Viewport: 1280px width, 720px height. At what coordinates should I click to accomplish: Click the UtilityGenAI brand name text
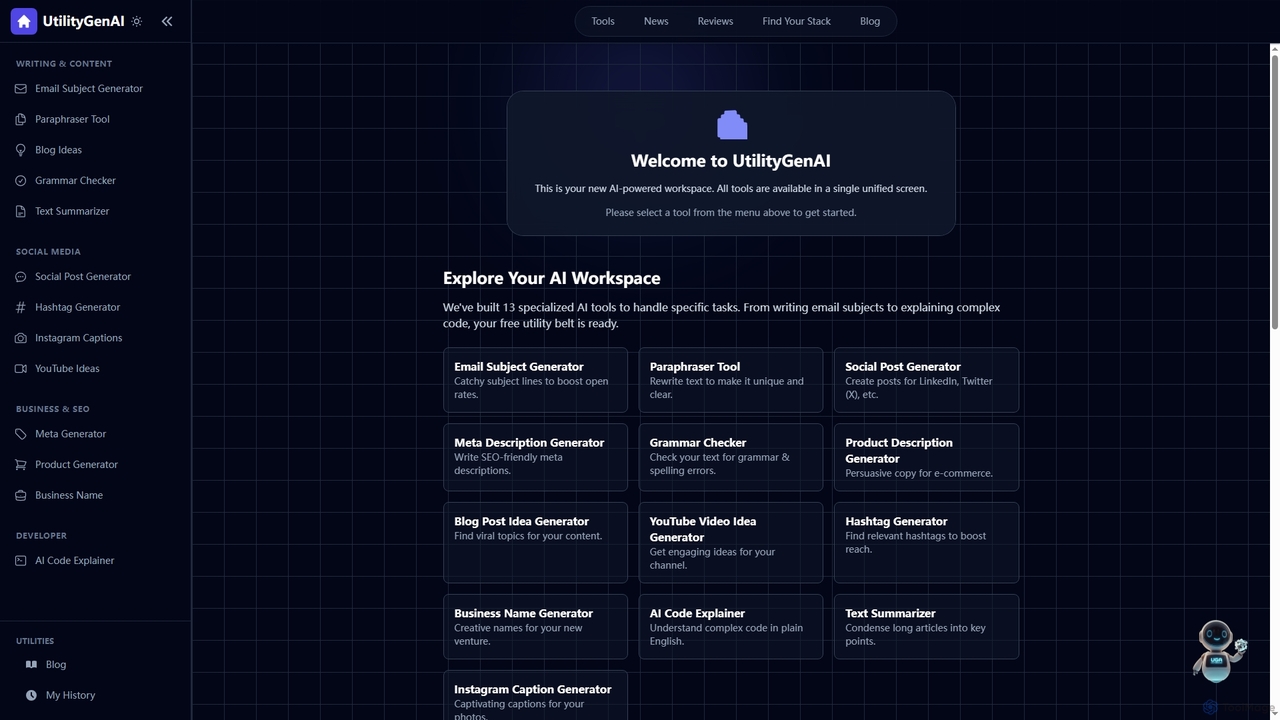pyautogui.click(x=83, y=21)
